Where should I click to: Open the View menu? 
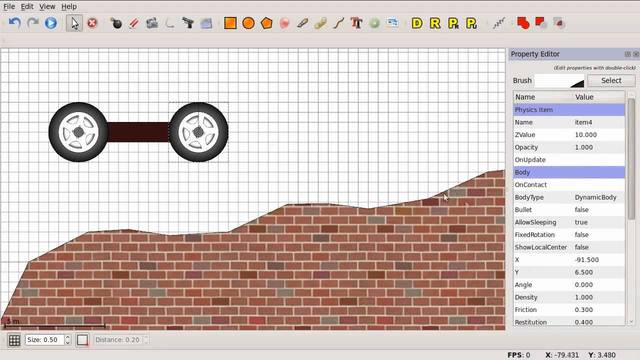click(47, 7)
